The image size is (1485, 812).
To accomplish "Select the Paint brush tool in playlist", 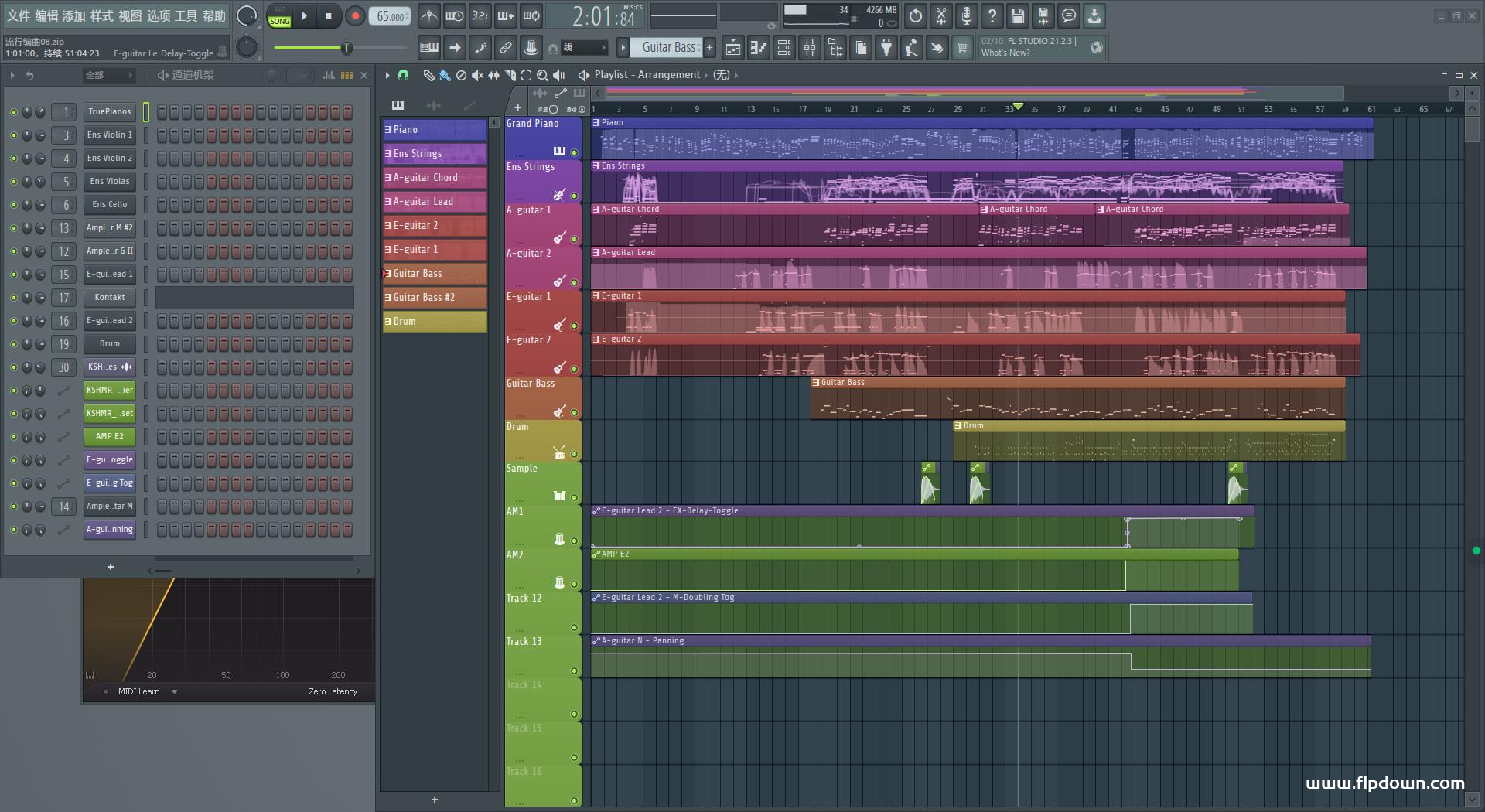I will [x=445, y=75].
